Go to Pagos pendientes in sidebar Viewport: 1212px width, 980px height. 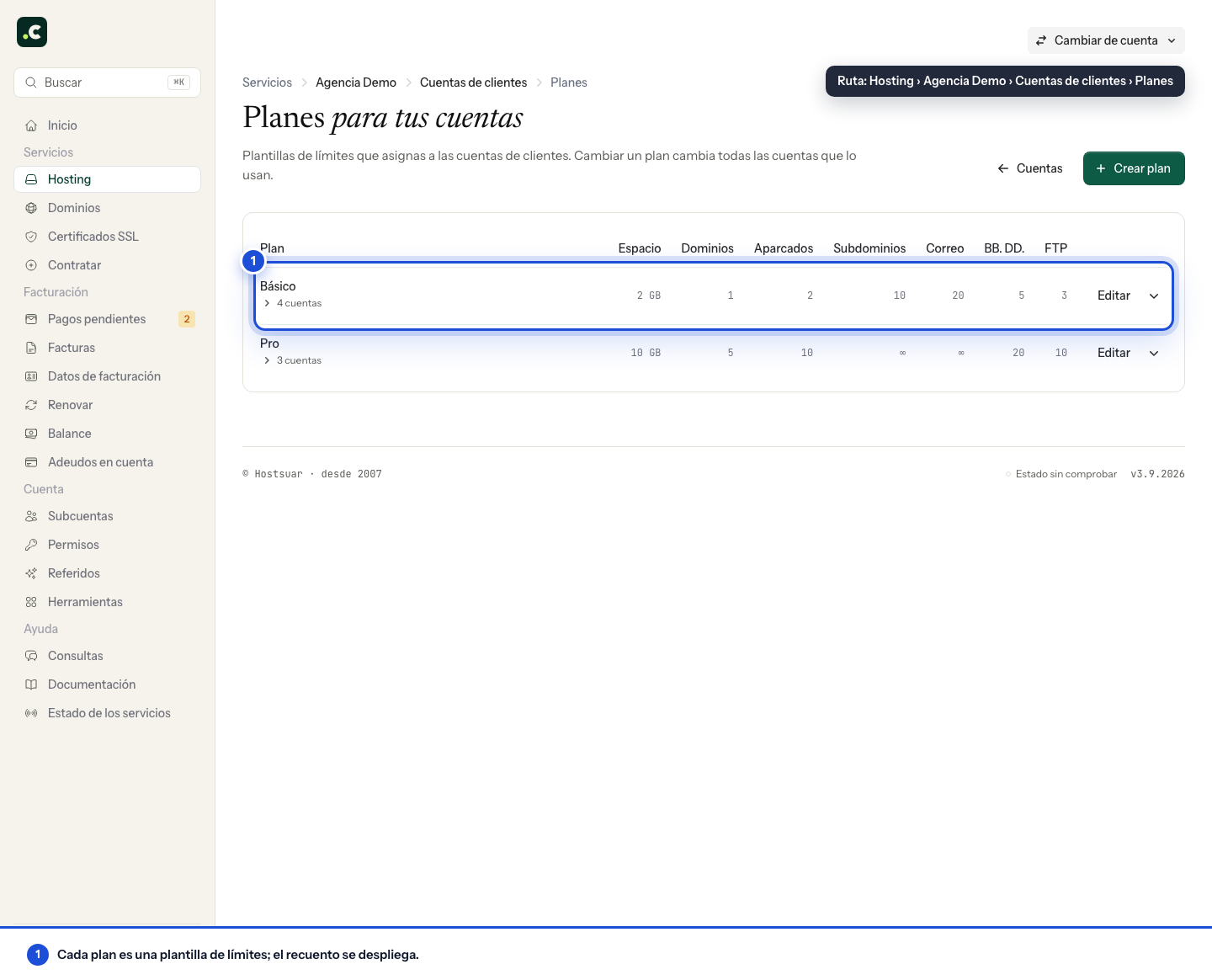click(108, 319)
